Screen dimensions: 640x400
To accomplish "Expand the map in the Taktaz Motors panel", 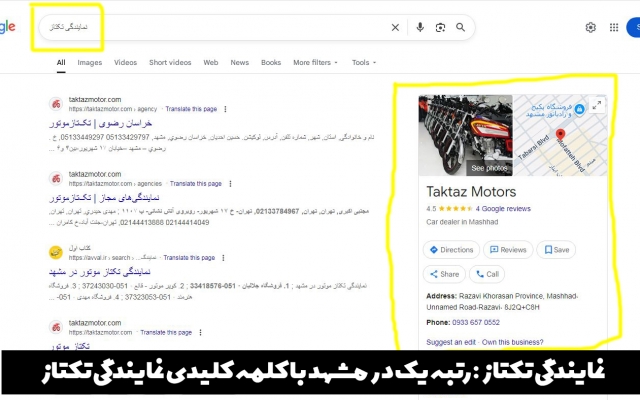I will click(x=597, y=104).
